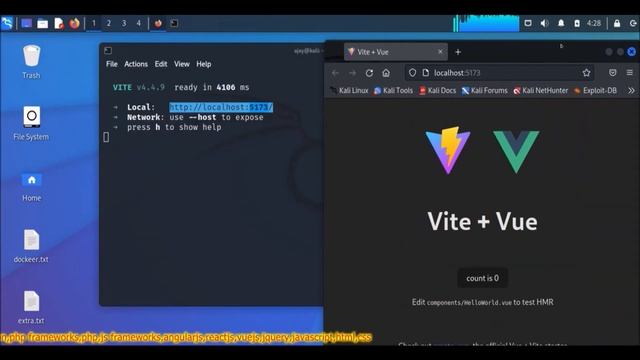Open the File System desktop icon
The height and width of the screenshot is (360, 640).
click(x=31, y=123)
